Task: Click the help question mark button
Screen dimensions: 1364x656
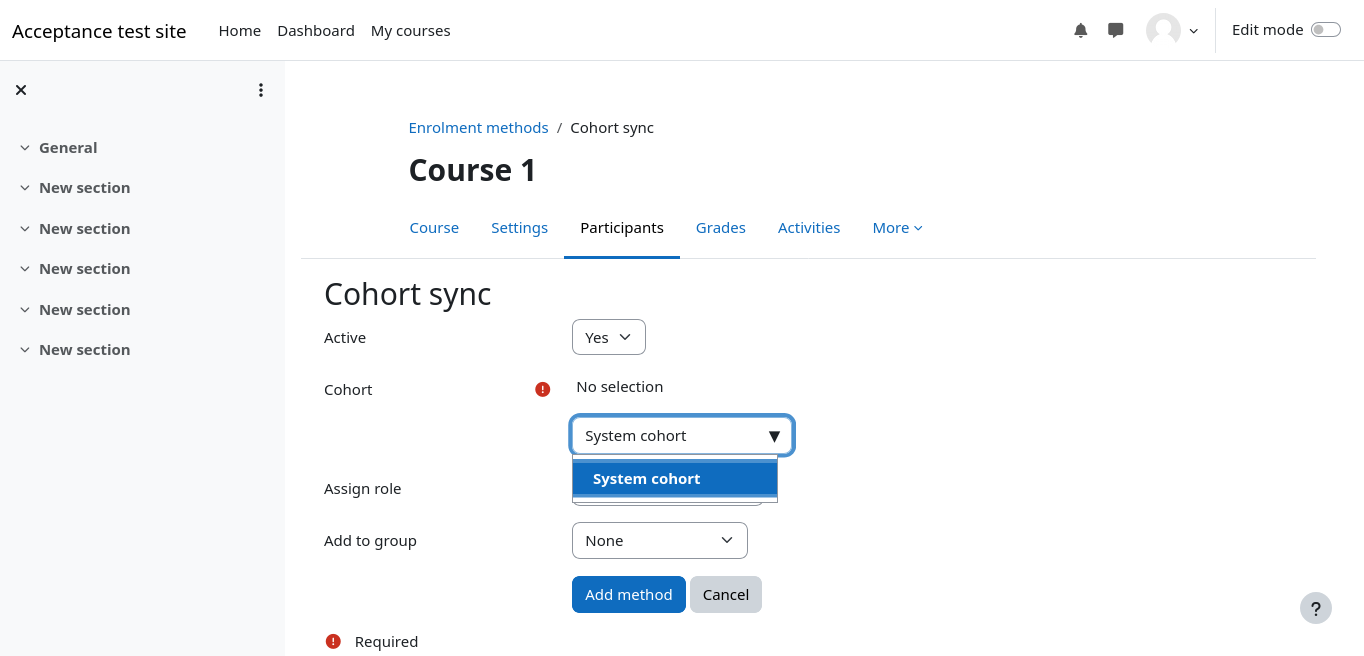Action: pyautogui.click(x=1315, y=608)
